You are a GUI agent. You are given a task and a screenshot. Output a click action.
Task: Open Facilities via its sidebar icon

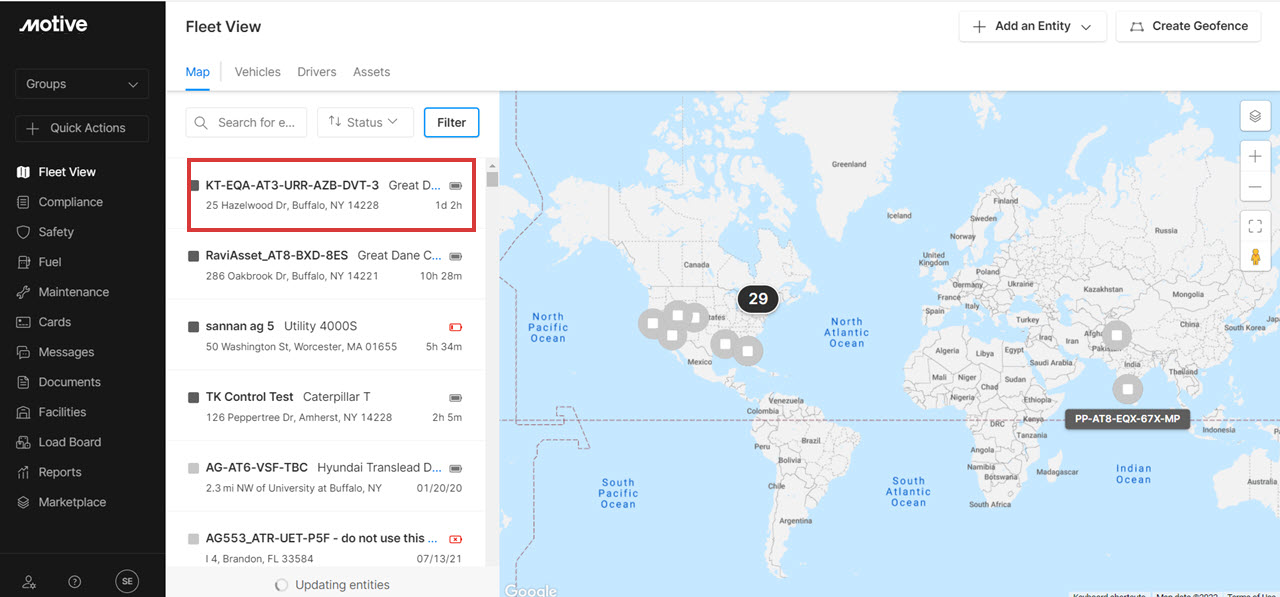(x=24, y=412)
